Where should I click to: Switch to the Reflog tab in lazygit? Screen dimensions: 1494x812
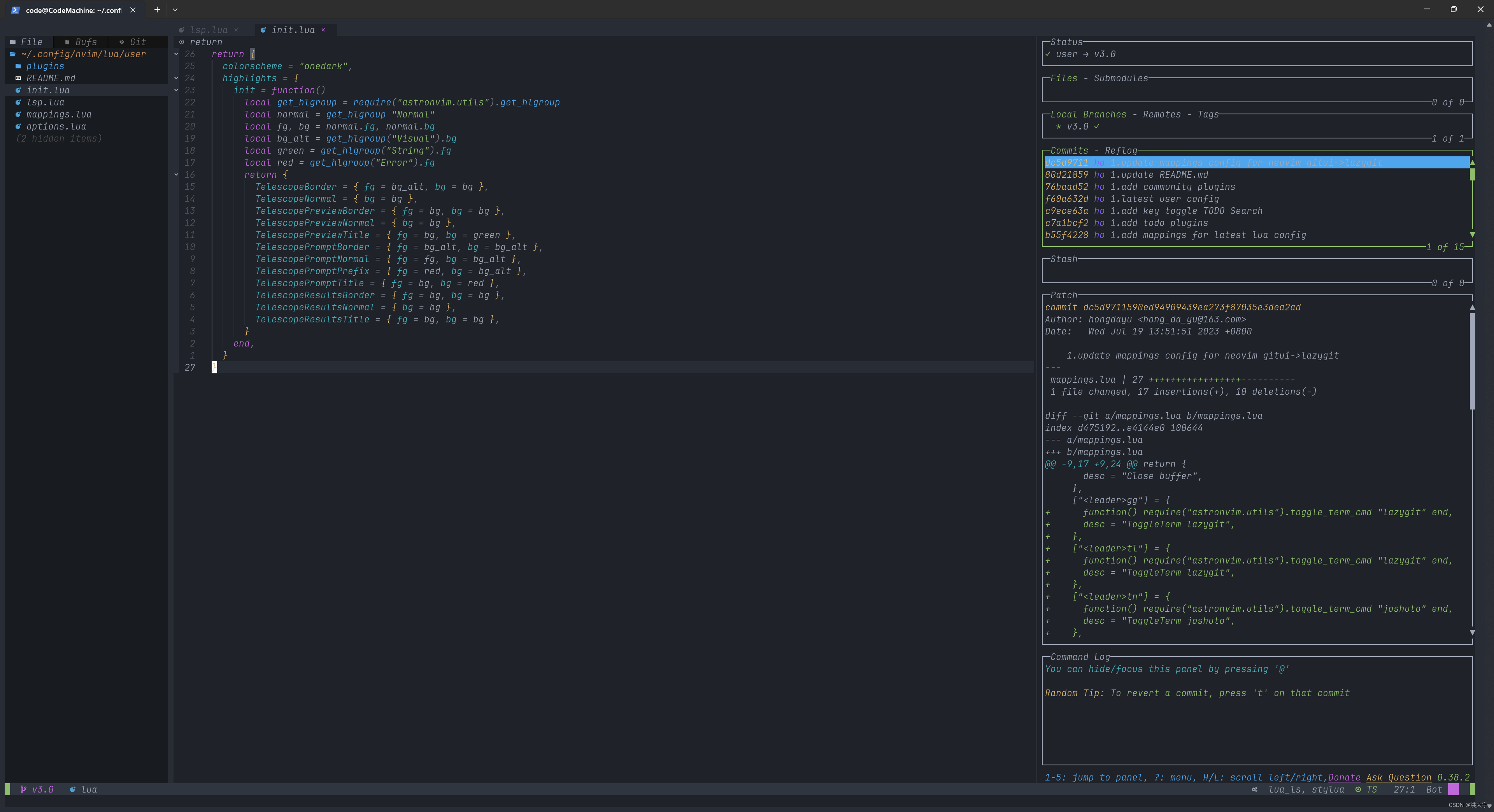(x=1120, y=150)
